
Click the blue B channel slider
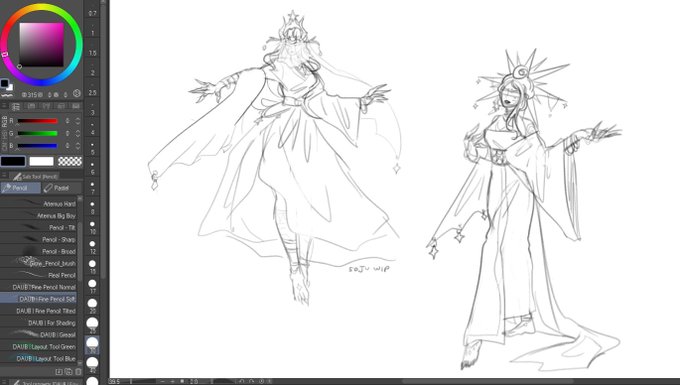(37, 146)
